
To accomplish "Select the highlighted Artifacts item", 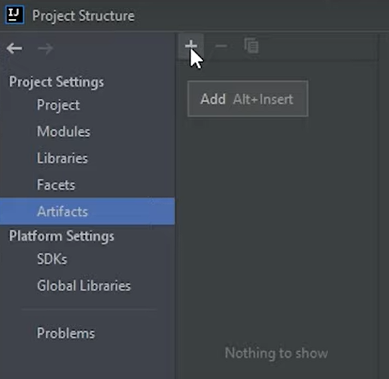I will (x=87, y=211).
